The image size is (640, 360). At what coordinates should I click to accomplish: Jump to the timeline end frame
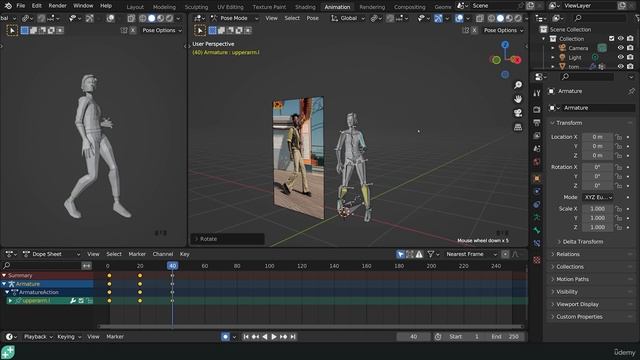point(293,337)
